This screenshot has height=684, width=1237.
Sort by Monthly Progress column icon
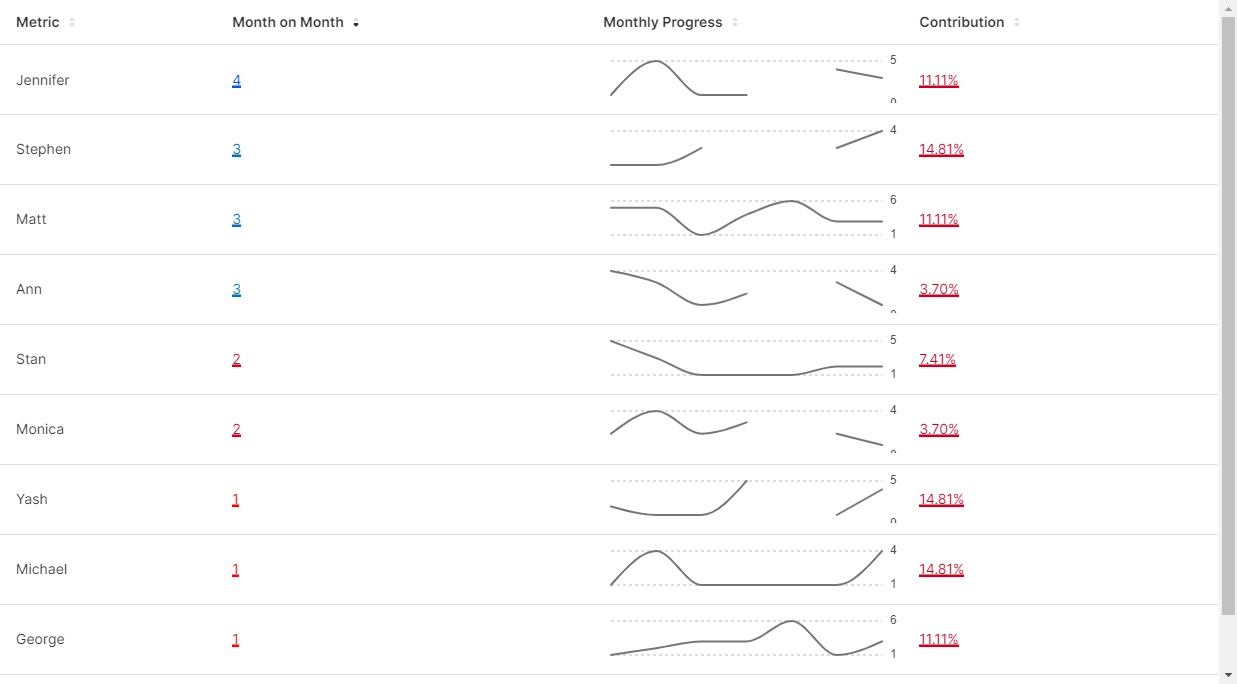coord(735,22)
